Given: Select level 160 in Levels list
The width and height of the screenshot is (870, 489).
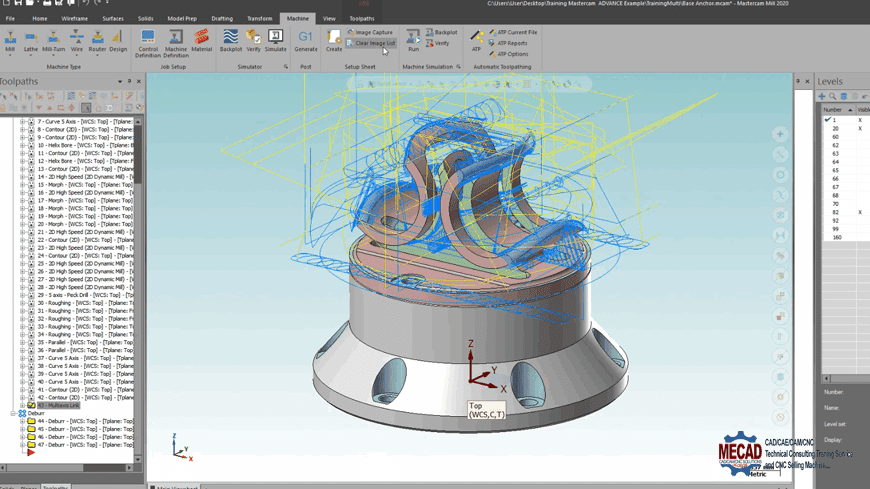Looking at the screenshot, I should pyautogui.click(x=837, y=238).
